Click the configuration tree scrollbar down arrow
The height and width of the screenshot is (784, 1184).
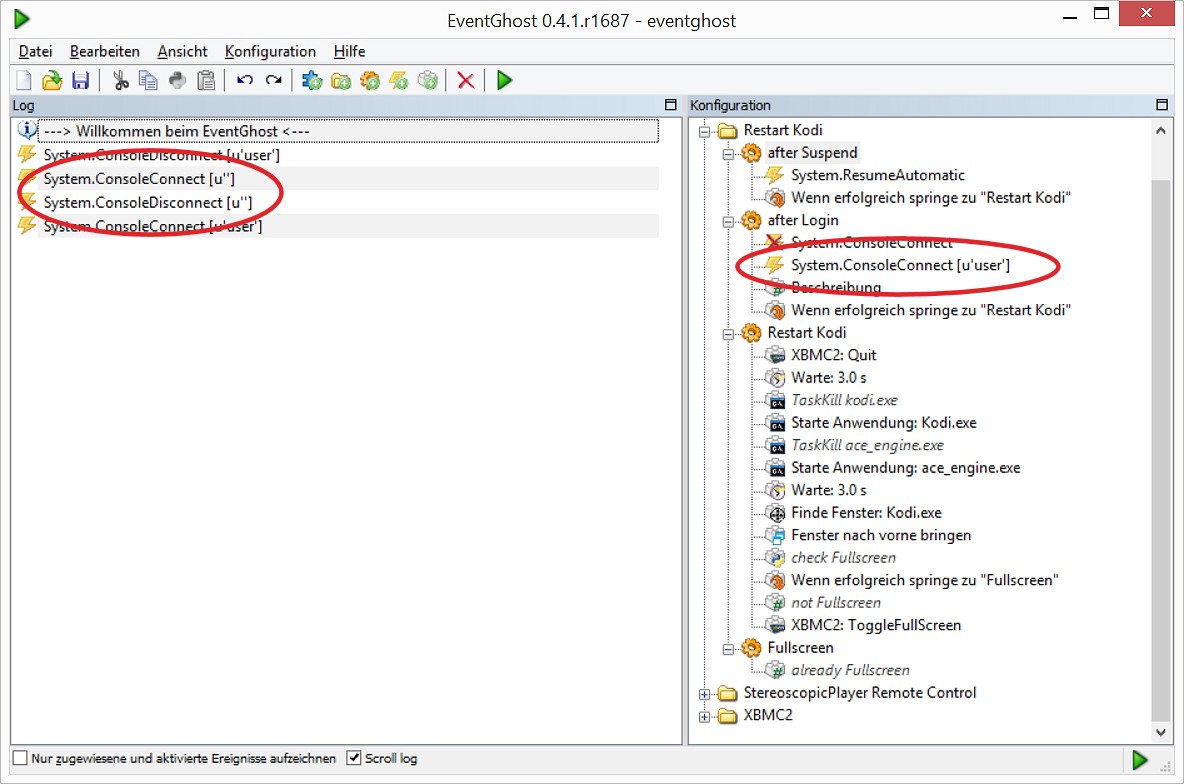(1161, 732)
